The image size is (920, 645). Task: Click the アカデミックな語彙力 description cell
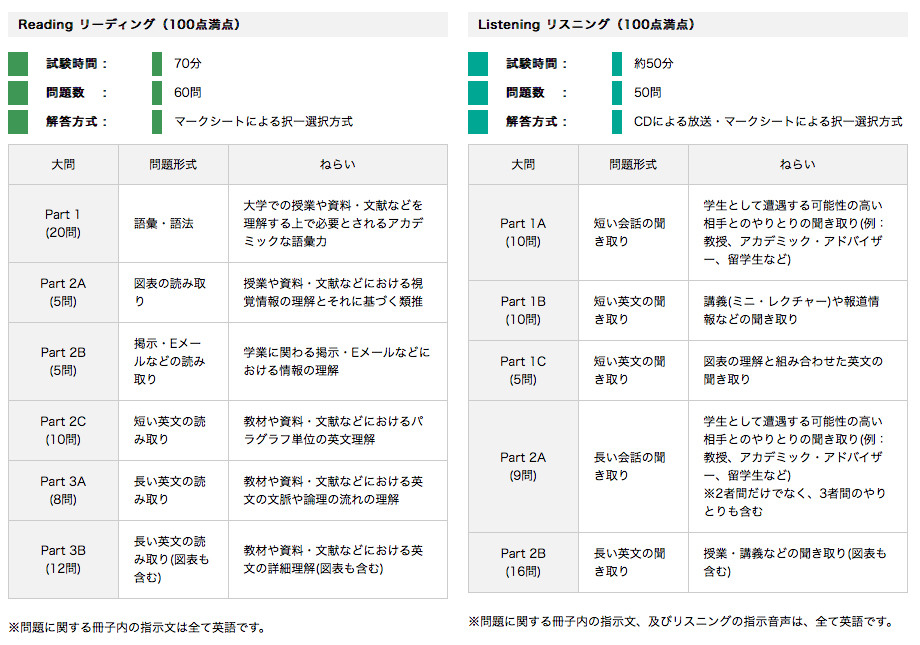click(x=338, y=224)
